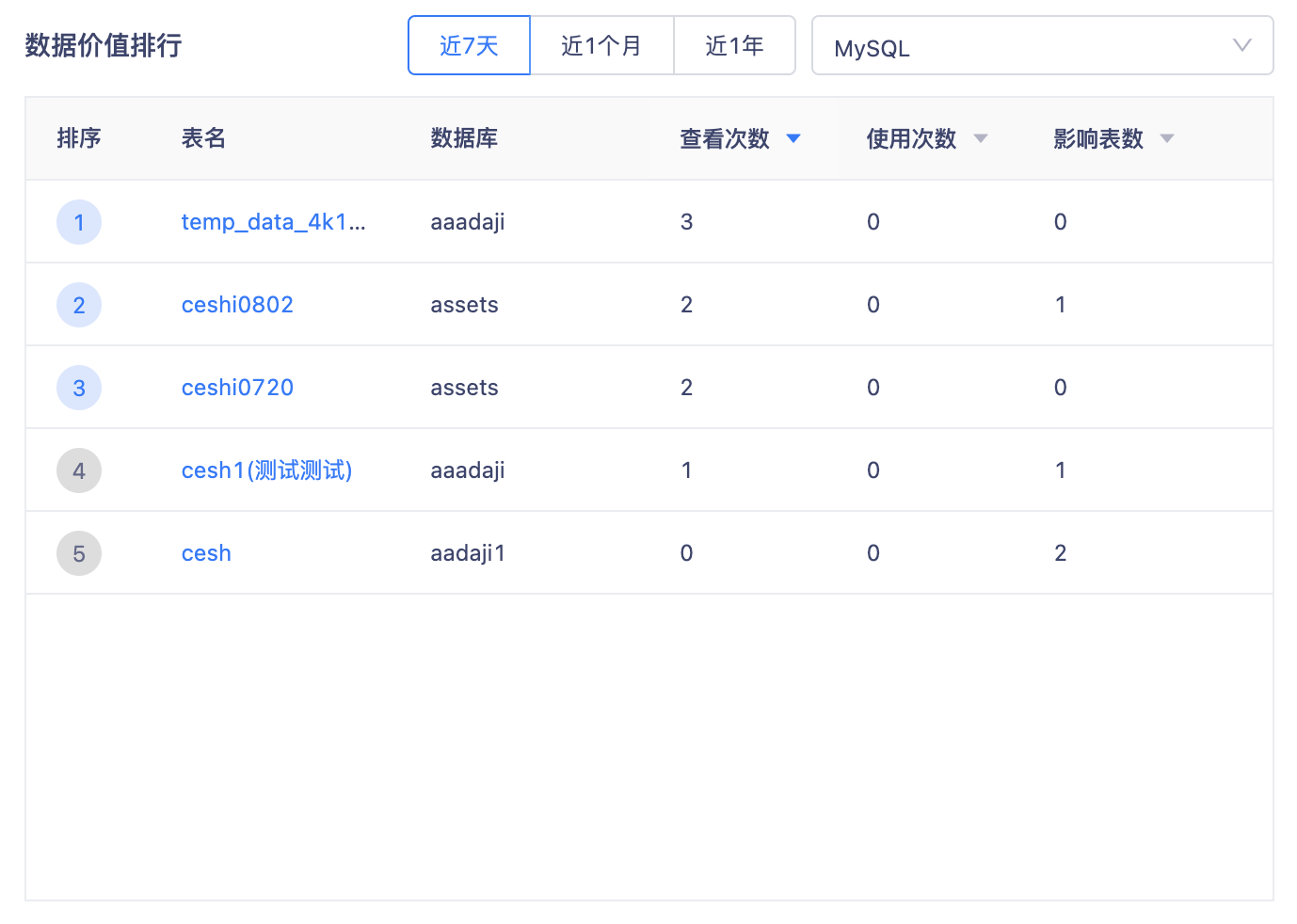The height and width of the screenshot is (924, 1297).
Task: Click the 使用次数 sort arrow icon
Action: tap(981, 139)
